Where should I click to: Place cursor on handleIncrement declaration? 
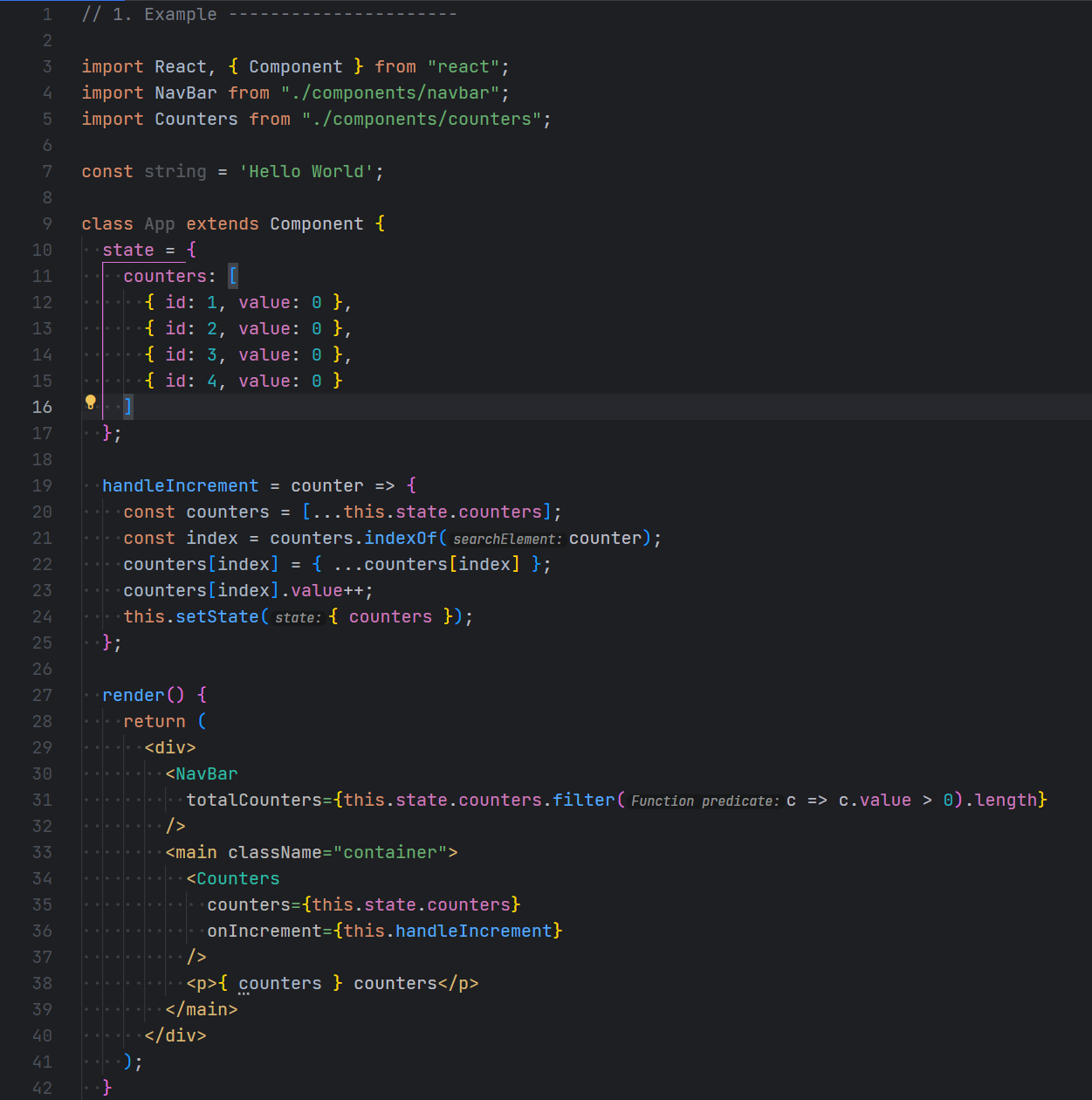pos(180,485)
